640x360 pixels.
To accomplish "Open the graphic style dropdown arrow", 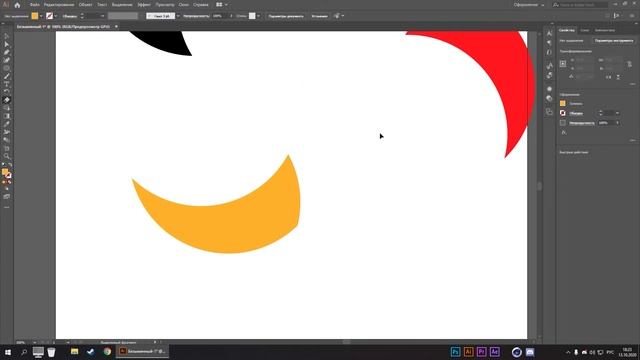I will pos(258,16).
